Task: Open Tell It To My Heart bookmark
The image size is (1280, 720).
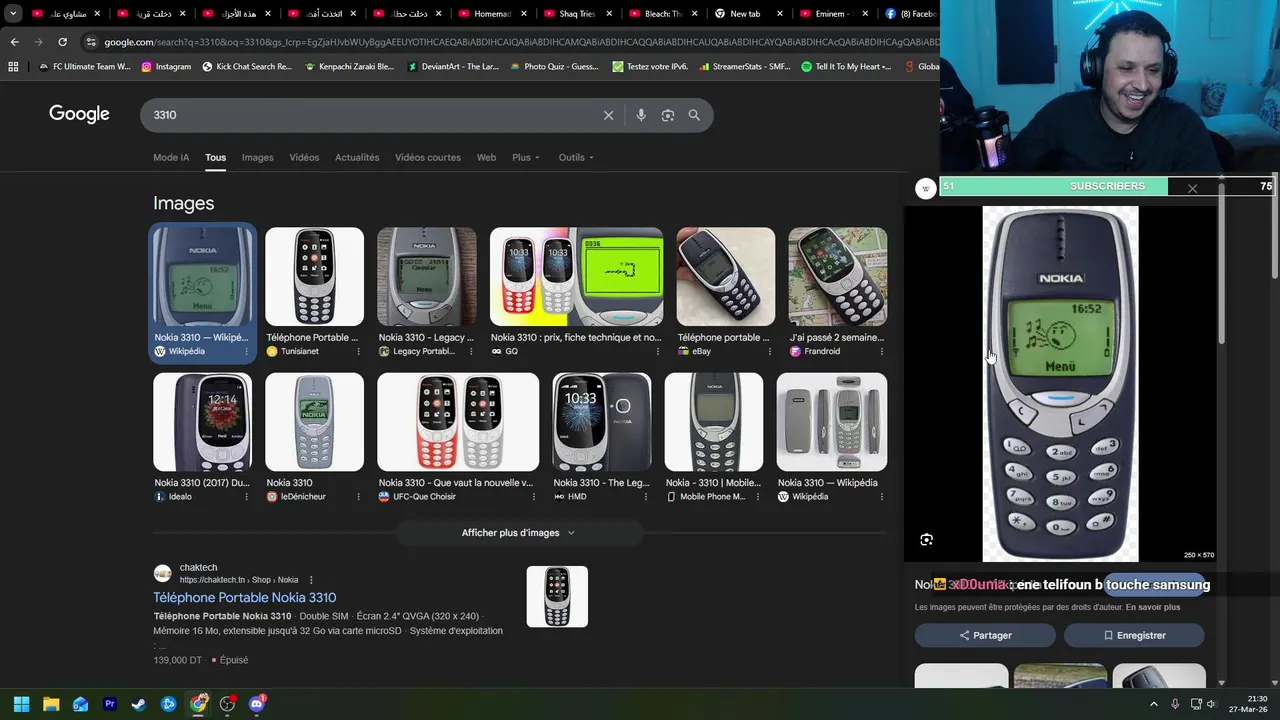Action: pyautogui.click(x=846, y=67)
